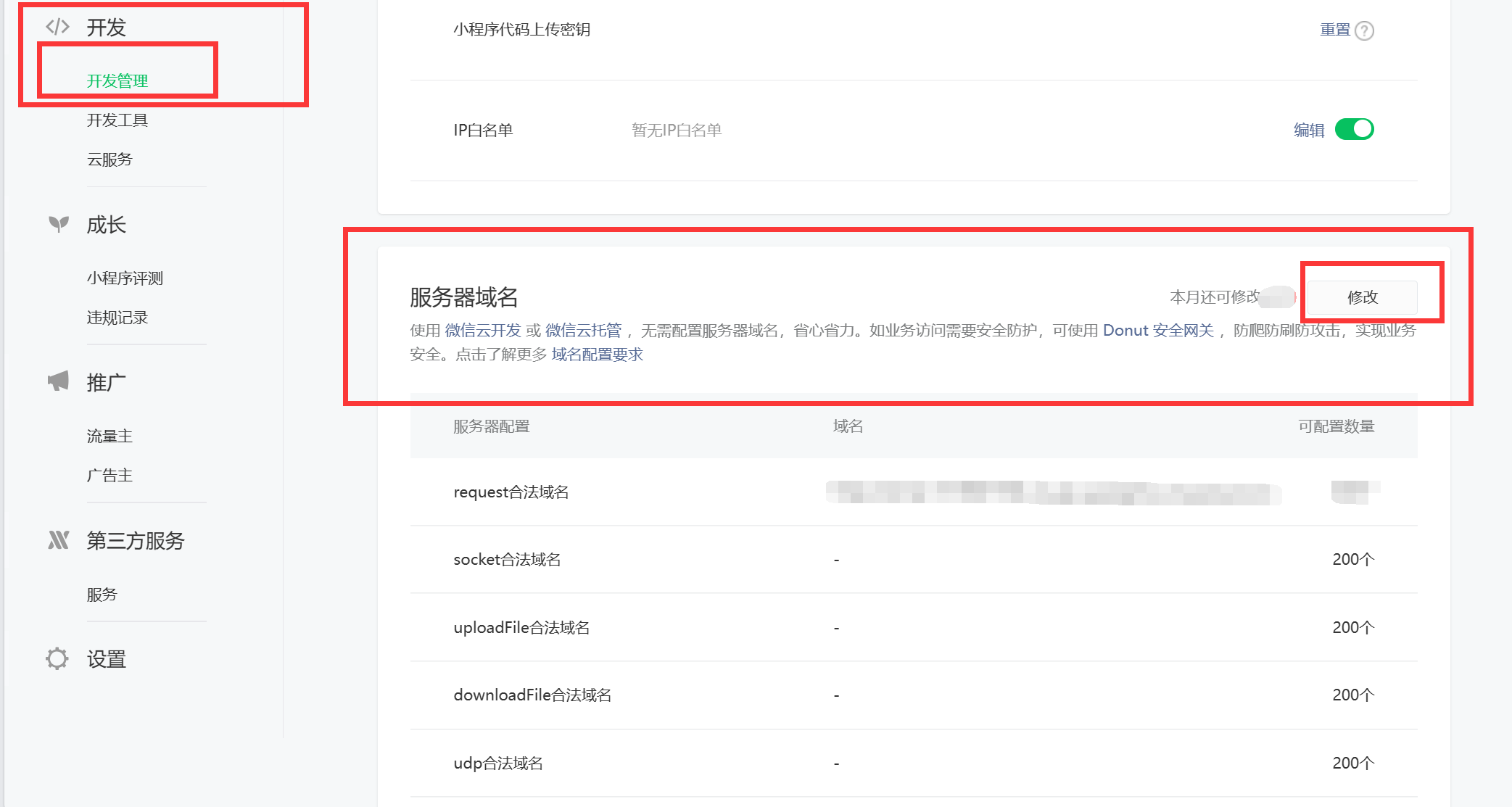Open 开发工具 in the sidebar

click(117, 120)
